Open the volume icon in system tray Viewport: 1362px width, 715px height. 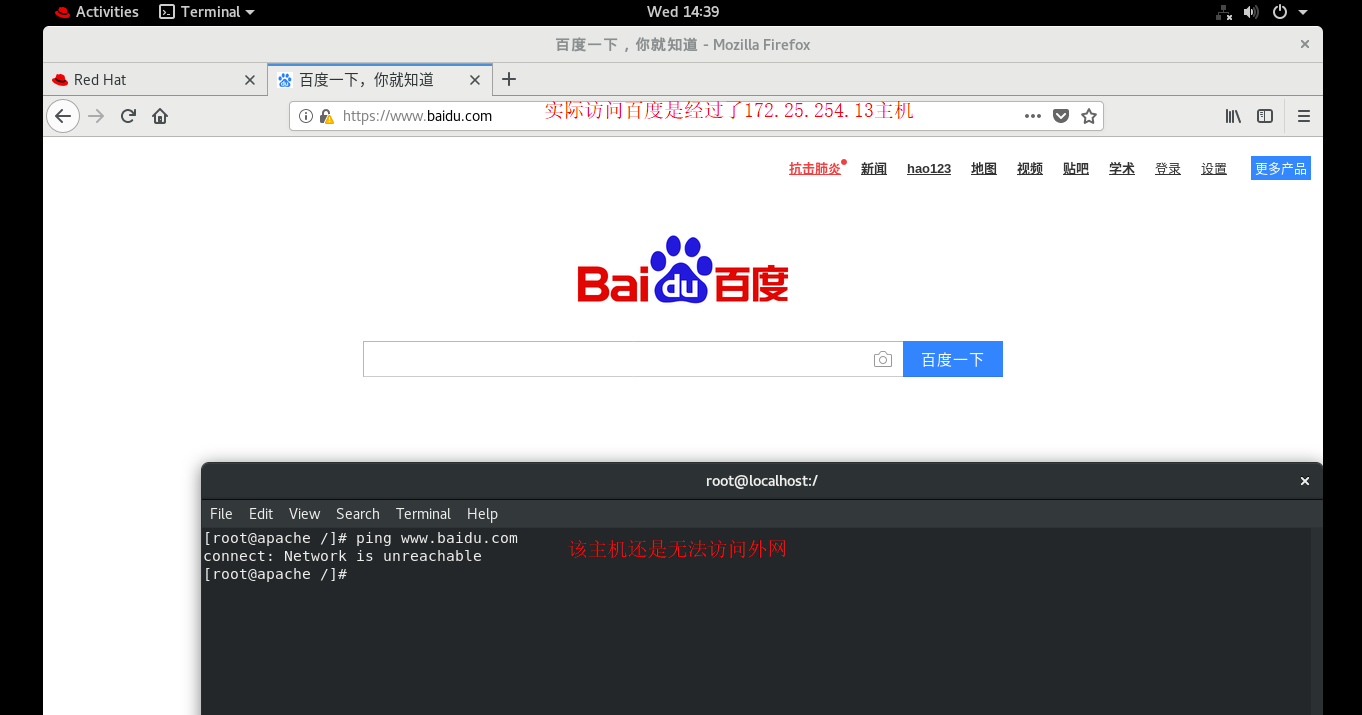1250,12
